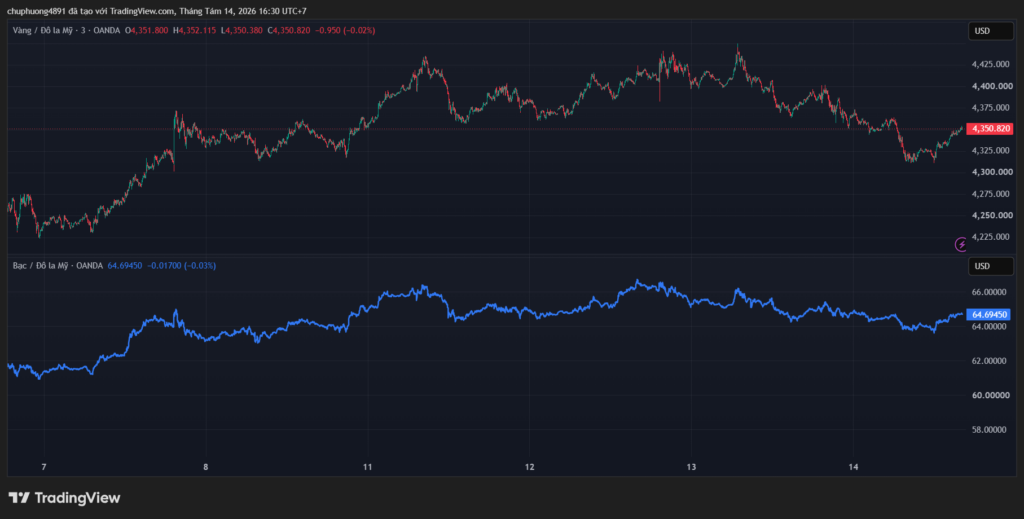Click the 60.00000 silver axis label
The image size is (1024, 519).
click(x=991, y=396)
